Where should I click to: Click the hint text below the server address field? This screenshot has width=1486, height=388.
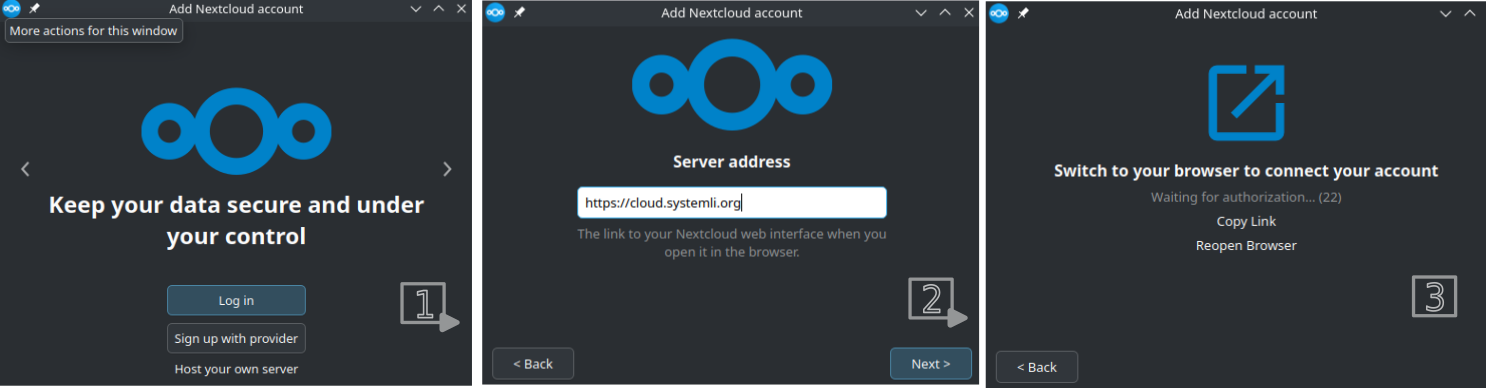click(x=732, y=243)
